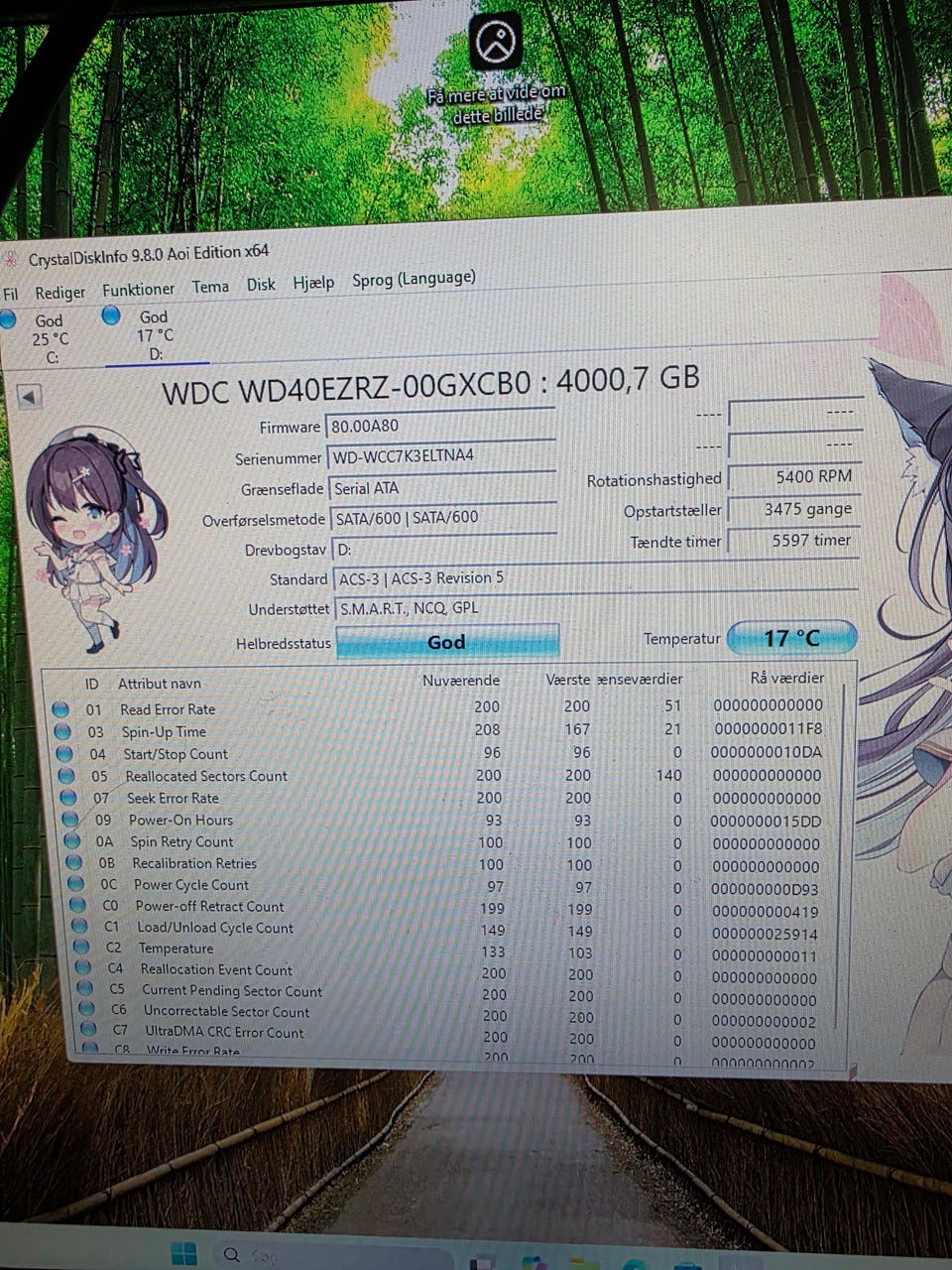Click status icon for Start/Stop Count
The image size is (952, 1270).
click(64, 754)
